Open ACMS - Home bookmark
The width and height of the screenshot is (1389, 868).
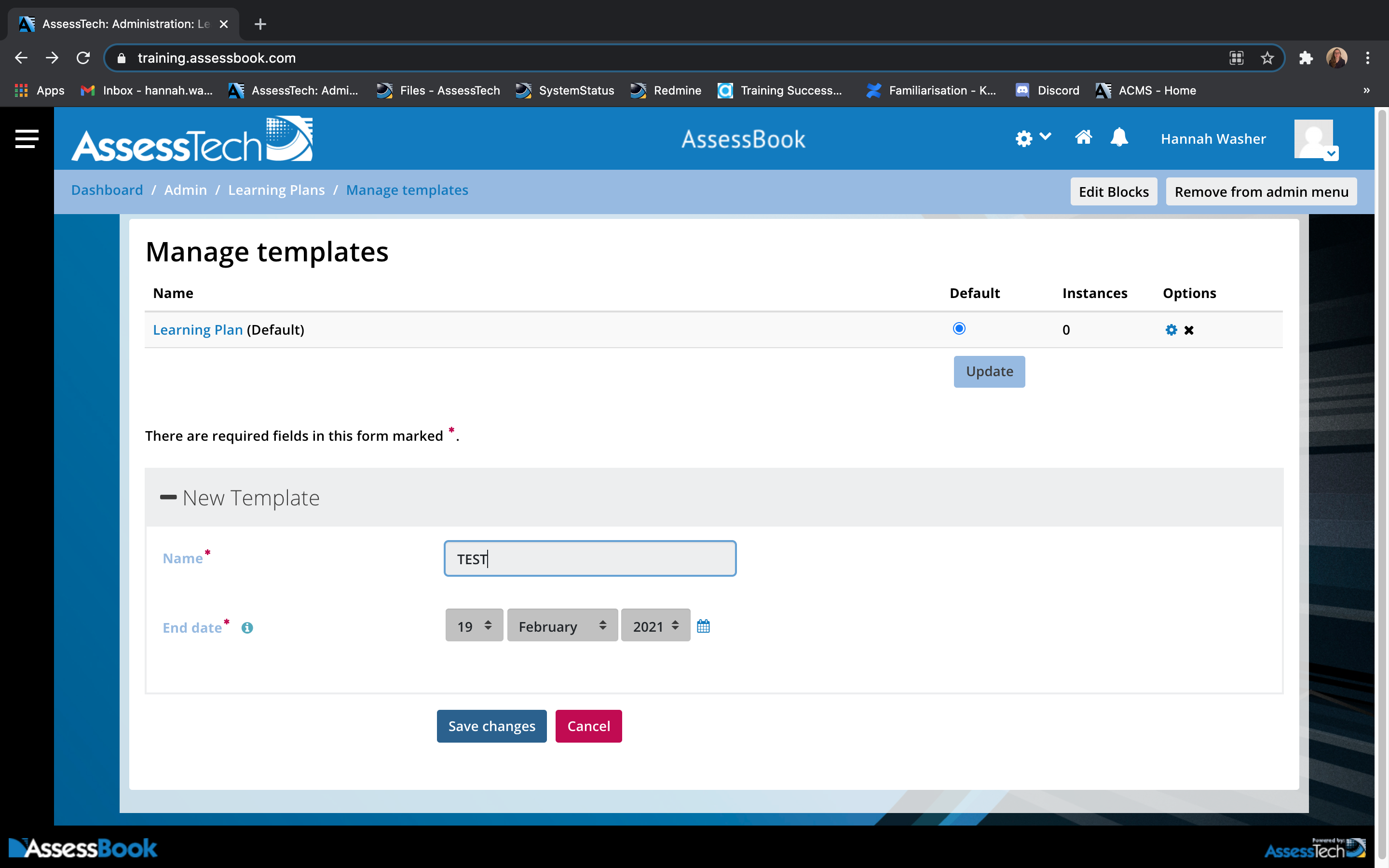1145,90
